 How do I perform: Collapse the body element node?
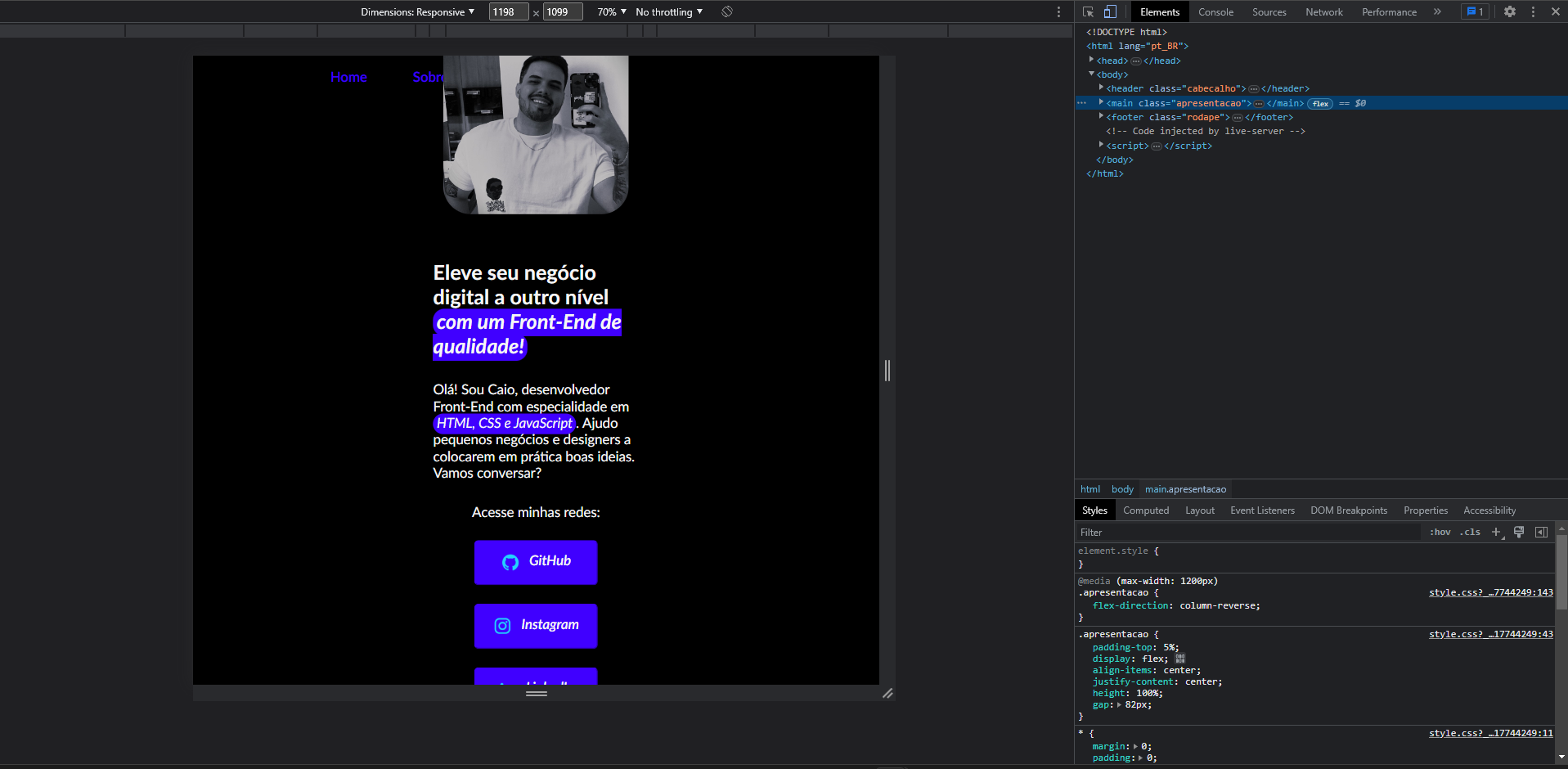(x=1091, y=74)
